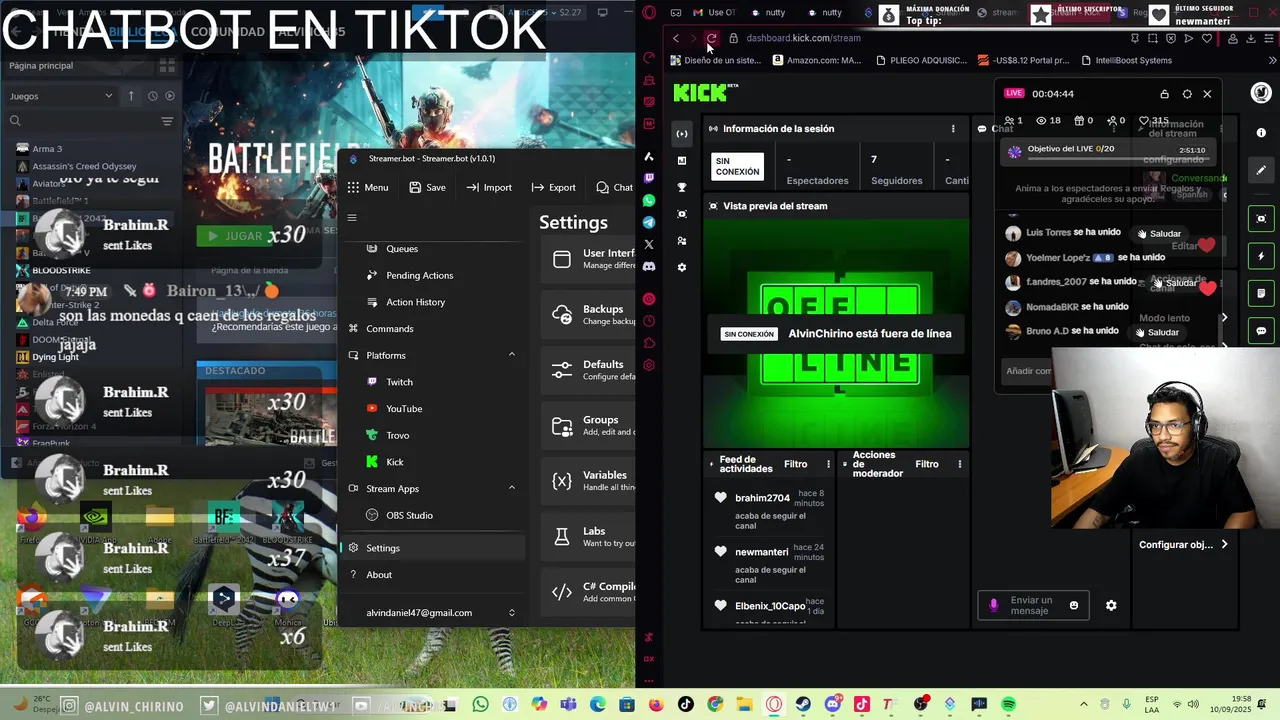Open Filtro in Feed de actividades
This screenshot has height=720, width=1280.
[795, 464]
